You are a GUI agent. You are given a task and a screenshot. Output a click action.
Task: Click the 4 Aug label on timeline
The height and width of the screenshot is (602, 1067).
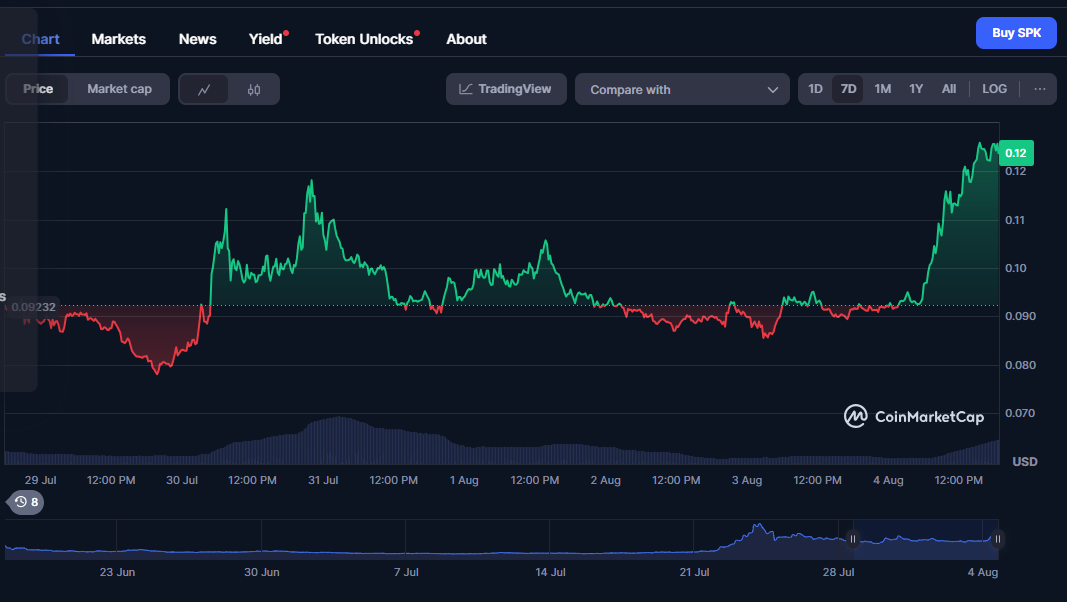coord(887,480)
